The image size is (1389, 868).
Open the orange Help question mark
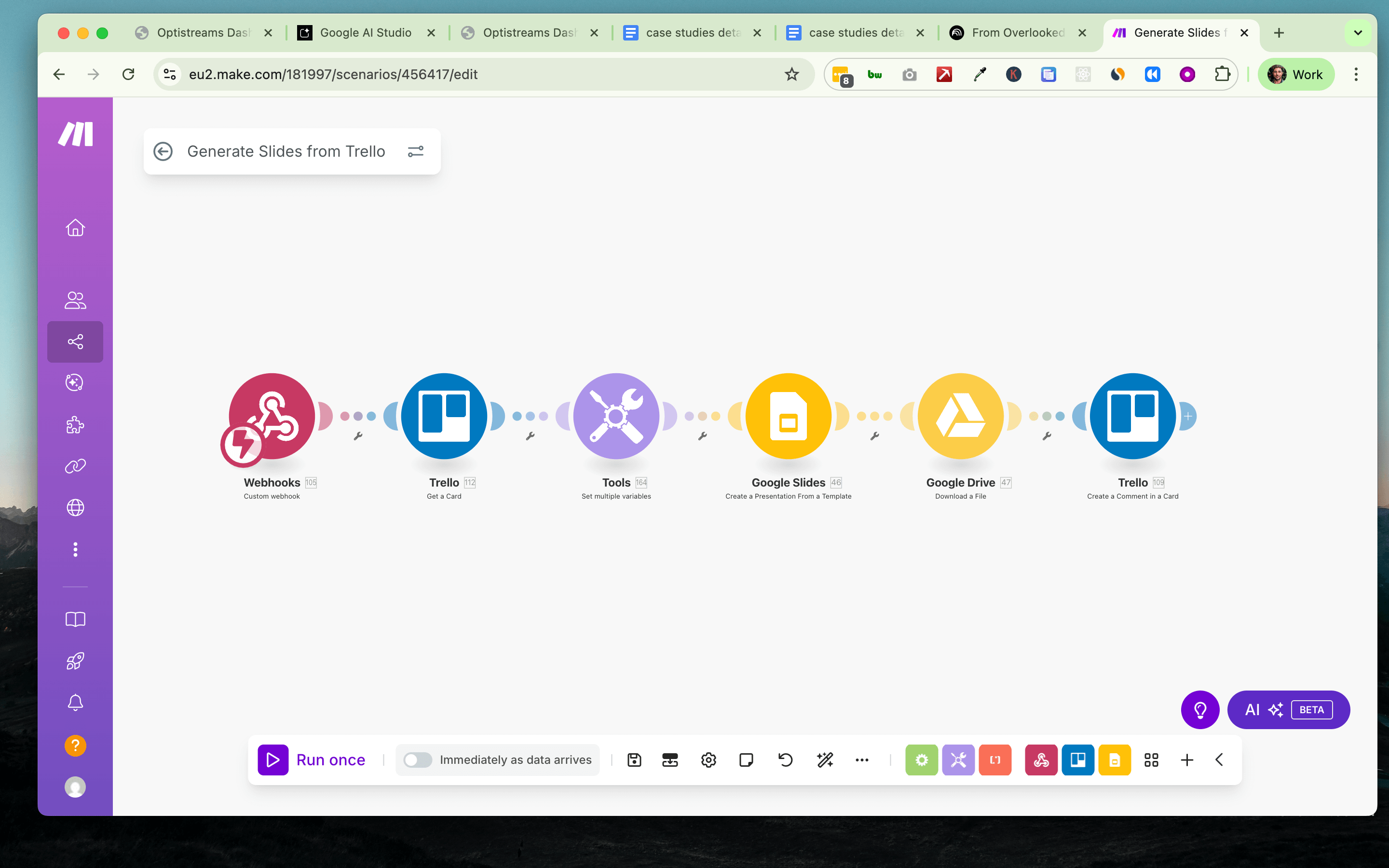(75, 746)
